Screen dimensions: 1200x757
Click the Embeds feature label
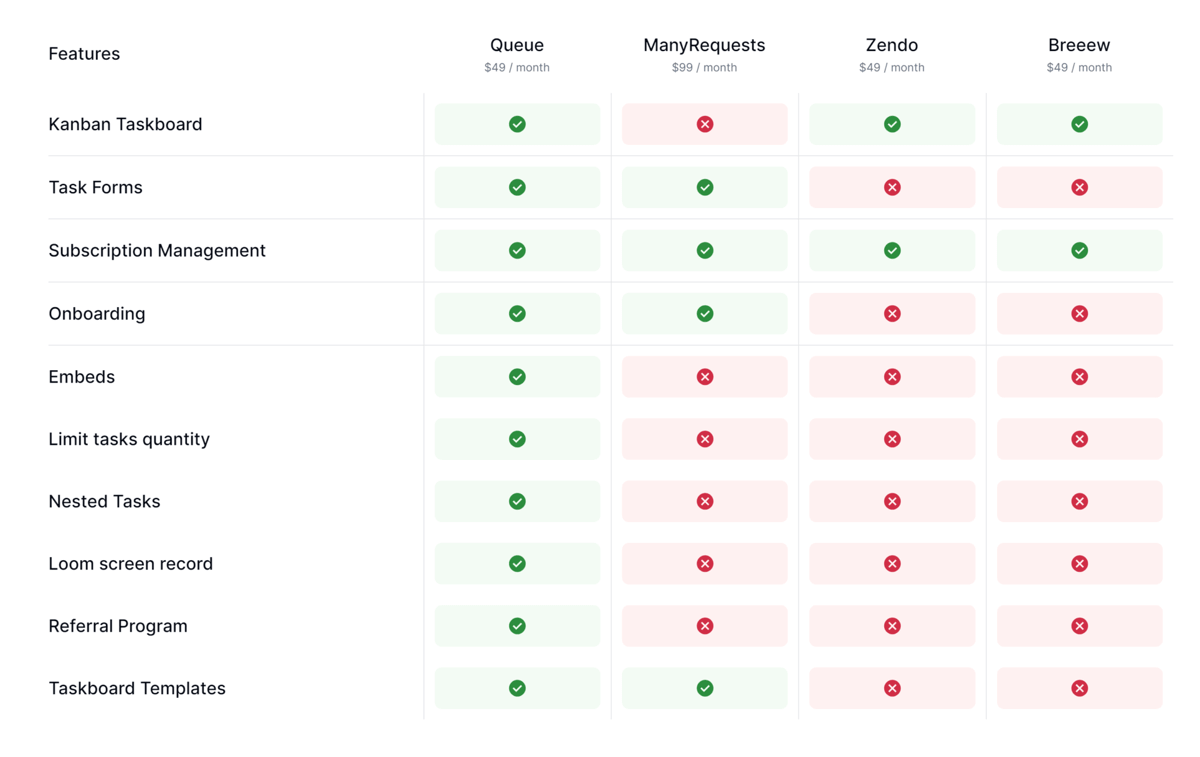click(x=82, y=376)
